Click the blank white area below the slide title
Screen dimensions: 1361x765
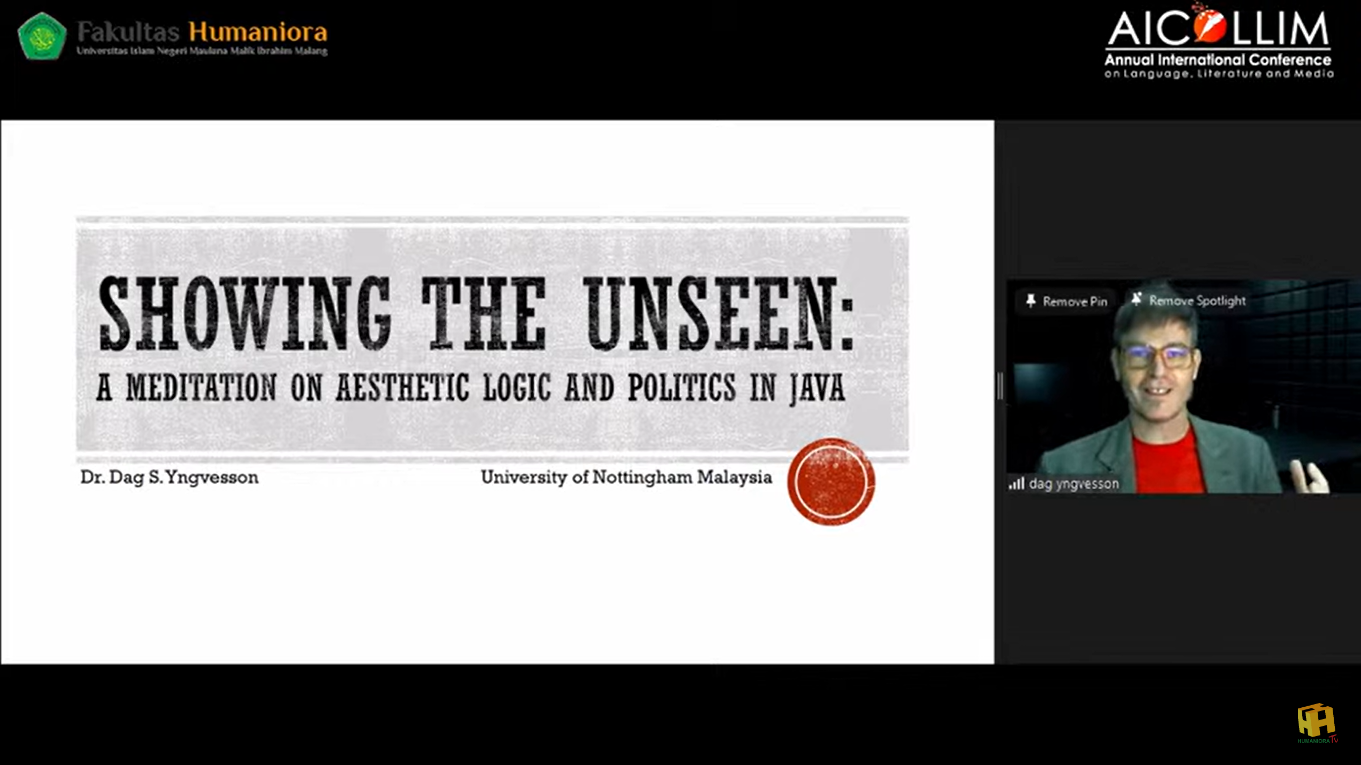[480, 580]
